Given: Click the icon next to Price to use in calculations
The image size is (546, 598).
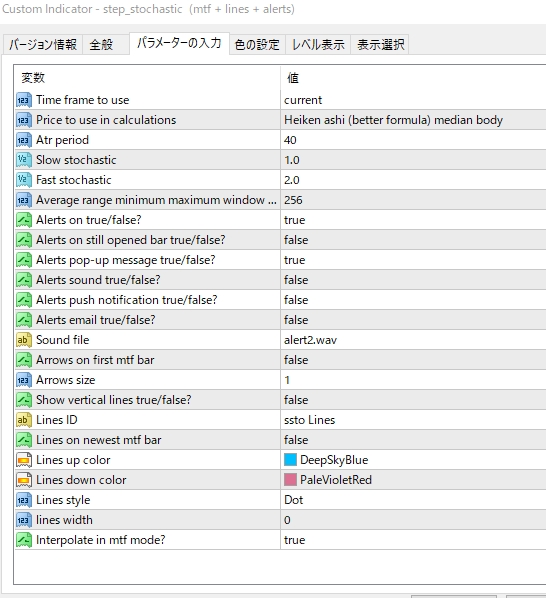Looking at the screenshot, I should pyautogui.click(x=24, y=120).
